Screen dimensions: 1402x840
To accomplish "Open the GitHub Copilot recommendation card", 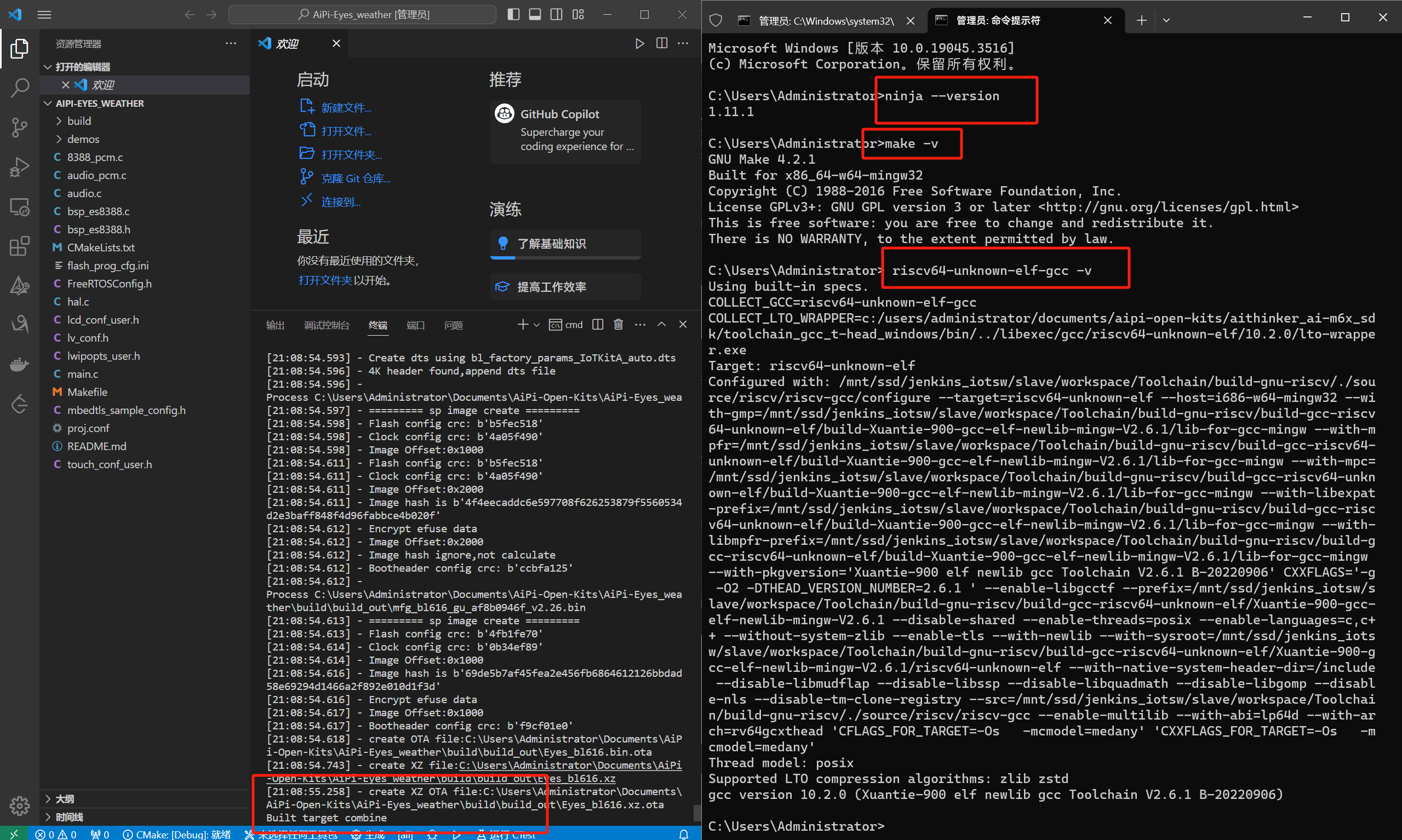I will pos(565,132).
